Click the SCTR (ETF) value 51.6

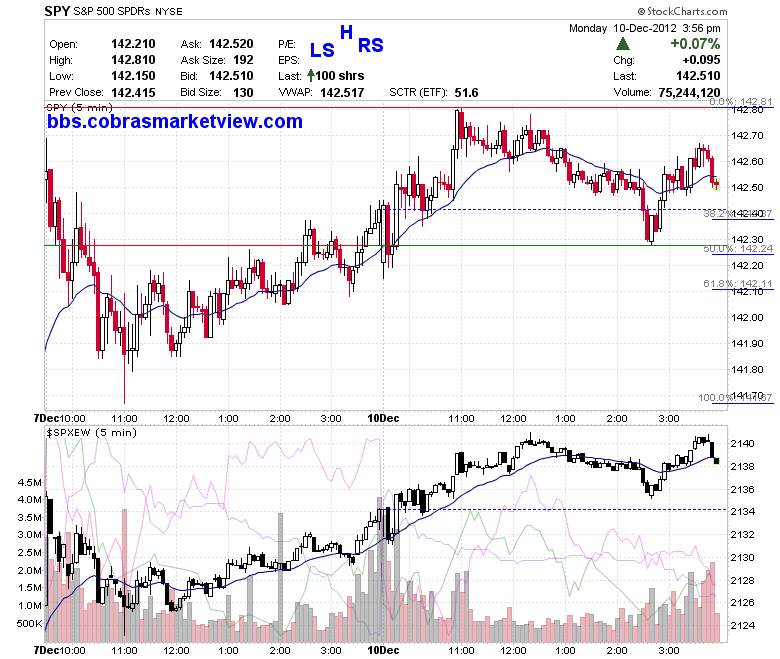pos(466,93)
